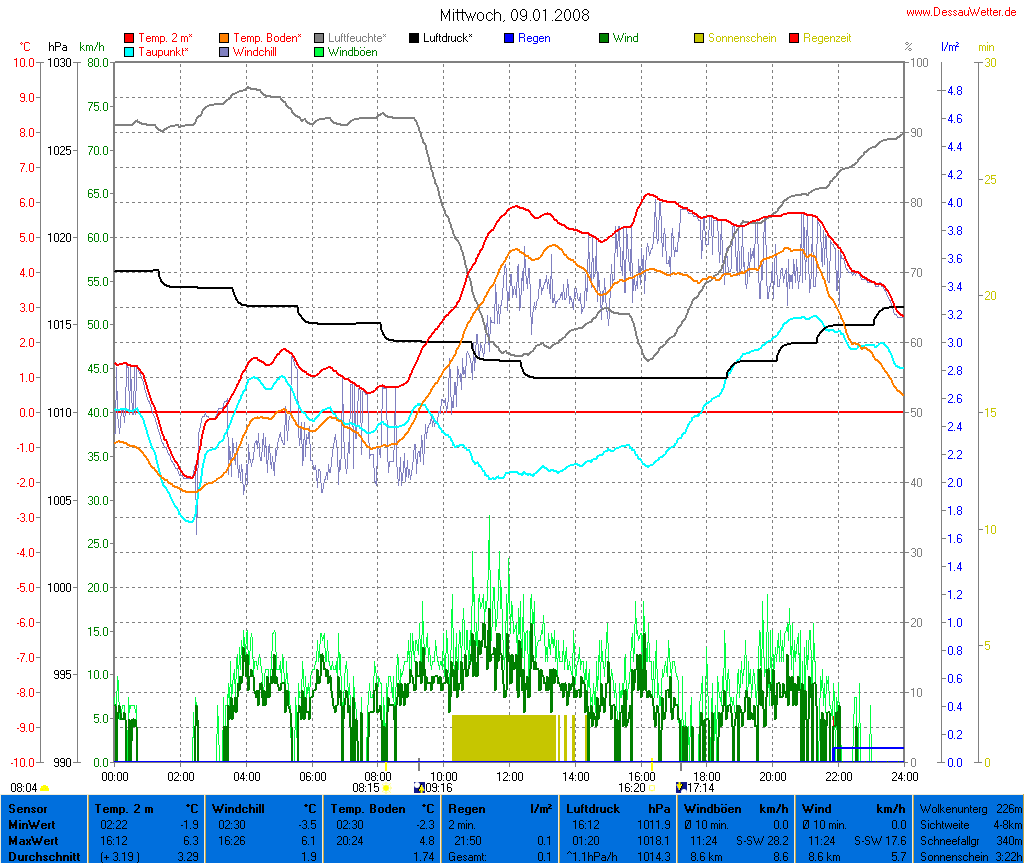Click the moon icon next to 09:16
This screenshot has width=1024, height=863.
(419, 788)
